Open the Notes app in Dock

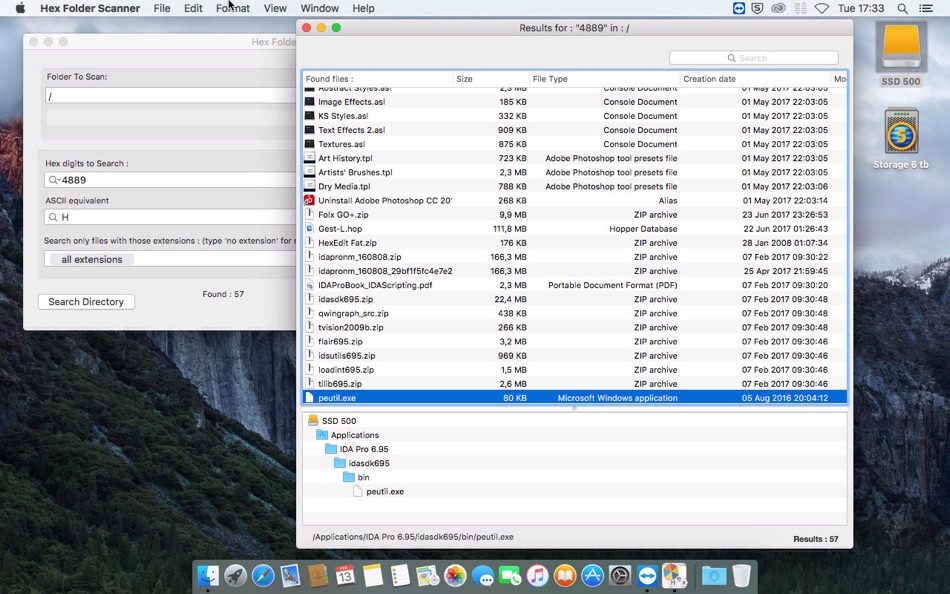pyautogui.click(x=373, y=575)
